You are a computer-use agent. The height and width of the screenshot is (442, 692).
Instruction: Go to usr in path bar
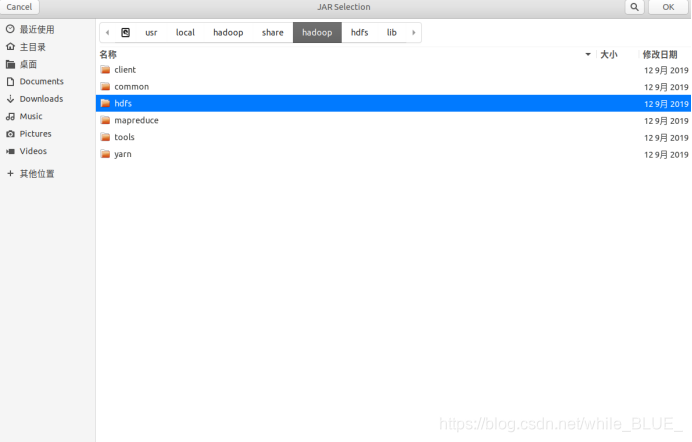[x=151, y=33]
